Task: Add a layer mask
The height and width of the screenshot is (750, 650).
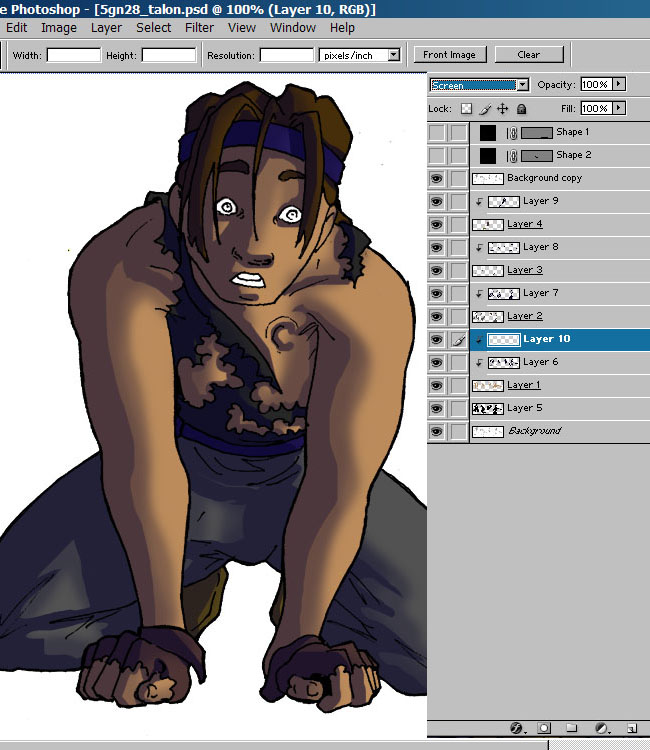Action: (544, 728)
